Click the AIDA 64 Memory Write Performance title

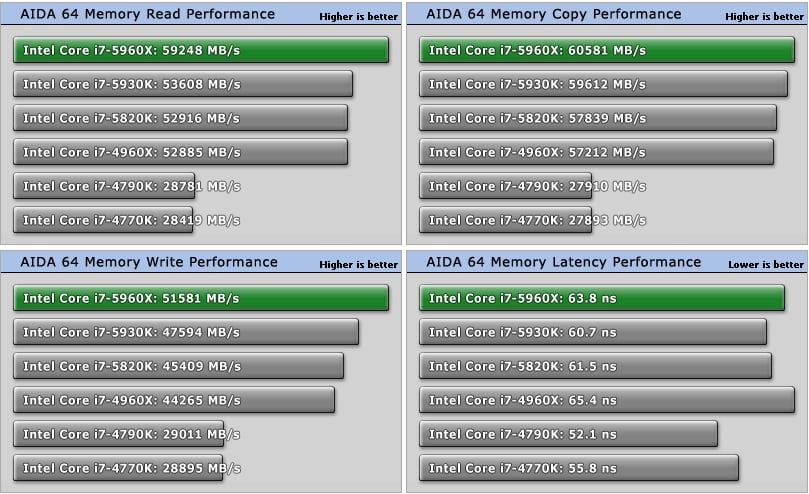pos(149,262)
